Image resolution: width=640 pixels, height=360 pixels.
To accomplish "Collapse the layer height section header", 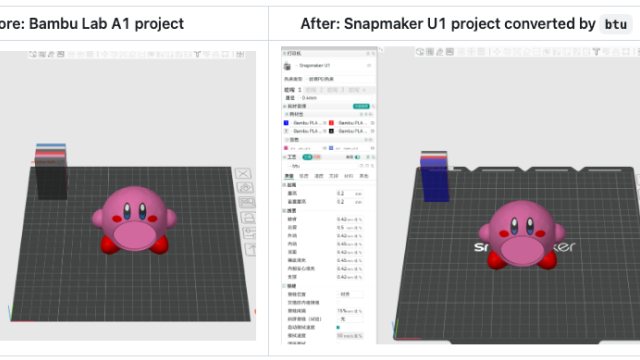I will [x=290, y=185].
